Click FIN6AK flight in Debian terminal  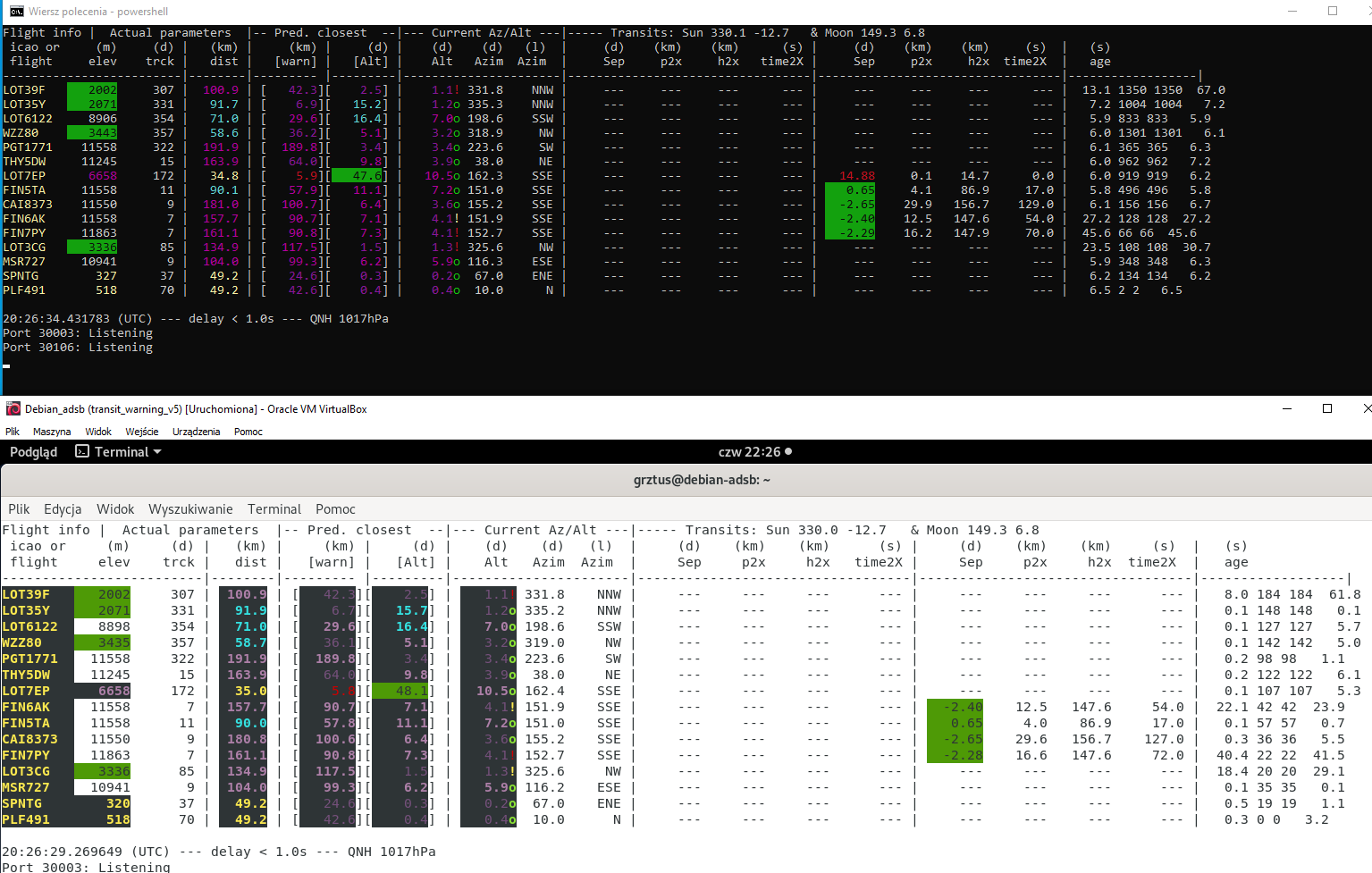pyautogui.click(x=26, y=707)
